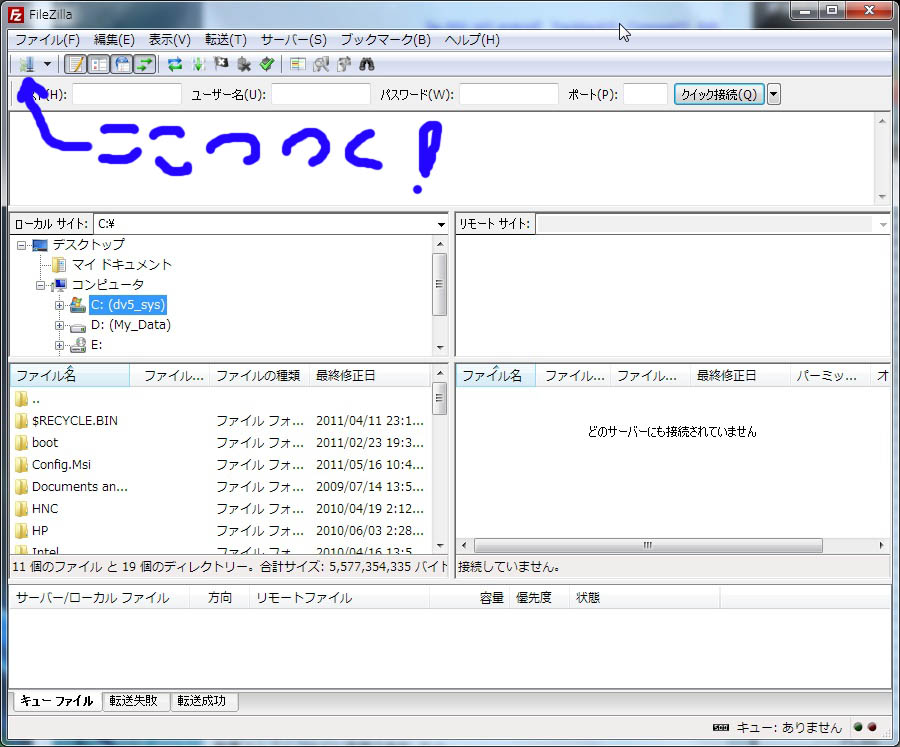Focus the ポート(P) input field

(x=645, y=94)
